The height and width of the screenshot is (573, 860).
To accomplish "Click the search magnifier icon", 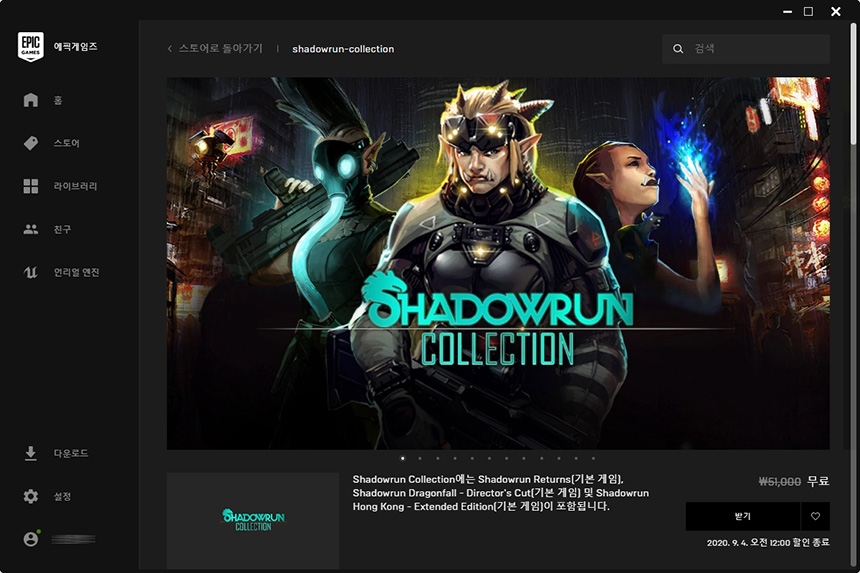I will (x=678, y=49).
